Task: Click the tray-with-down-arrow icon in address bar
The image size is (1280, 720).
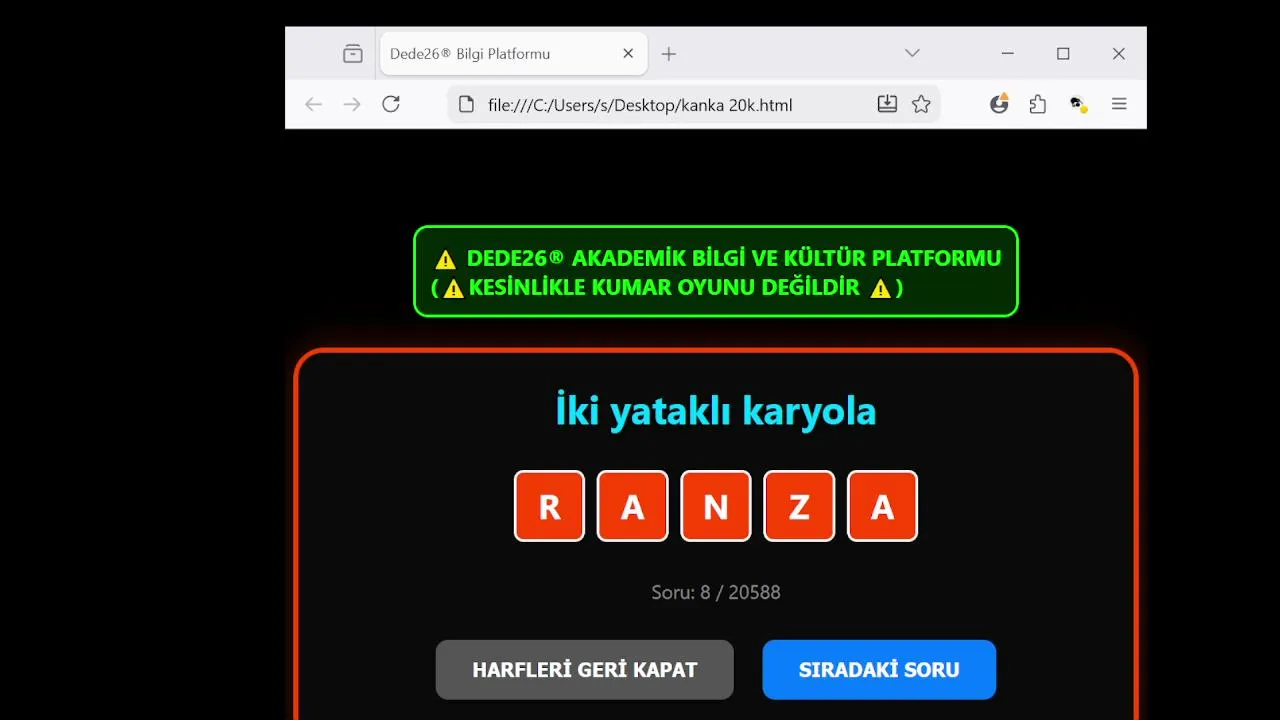Action: [x=887, y=104]
